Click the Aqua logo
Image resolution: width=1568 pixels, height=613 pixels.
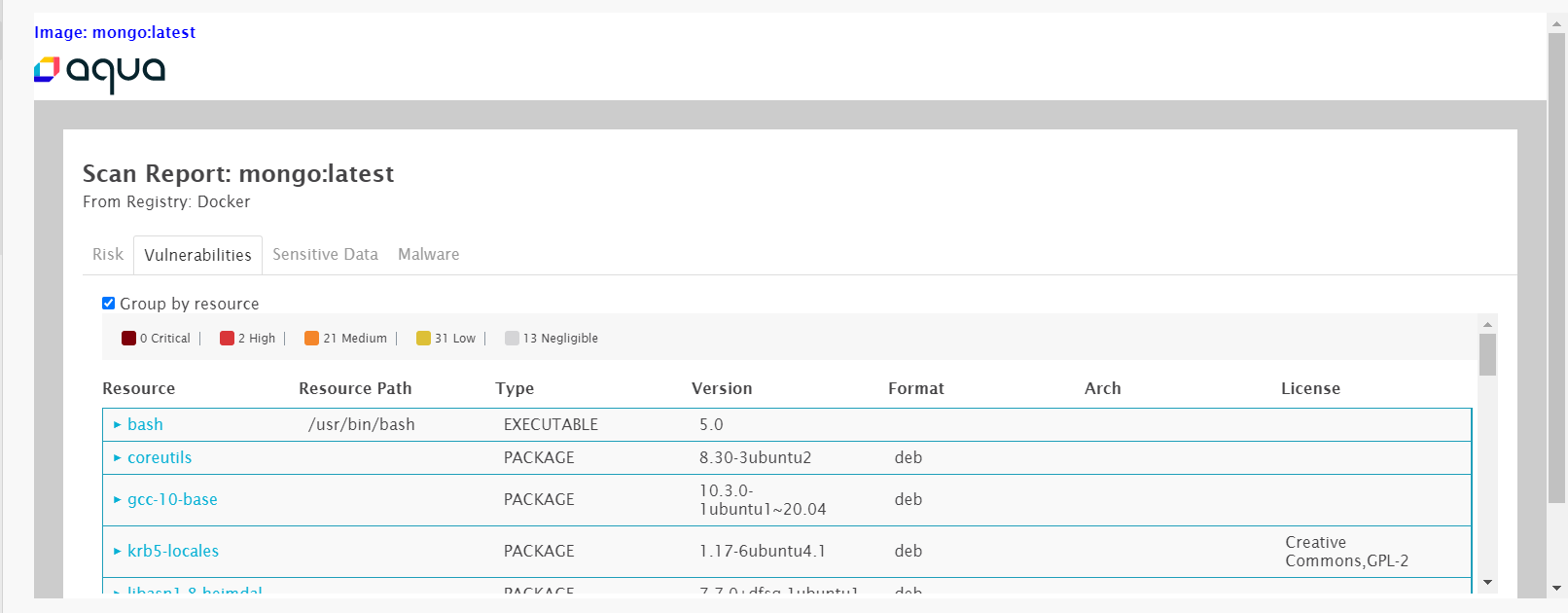[x=99, y=73]
